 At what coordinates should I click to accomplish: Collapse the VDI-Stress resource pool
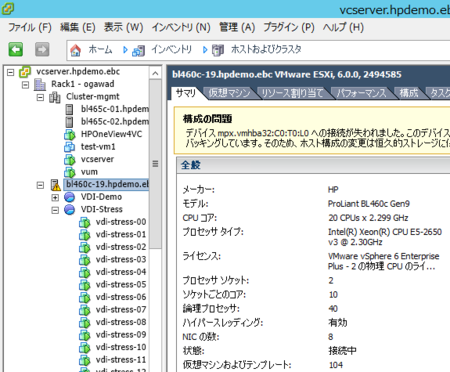coord(55,210)
